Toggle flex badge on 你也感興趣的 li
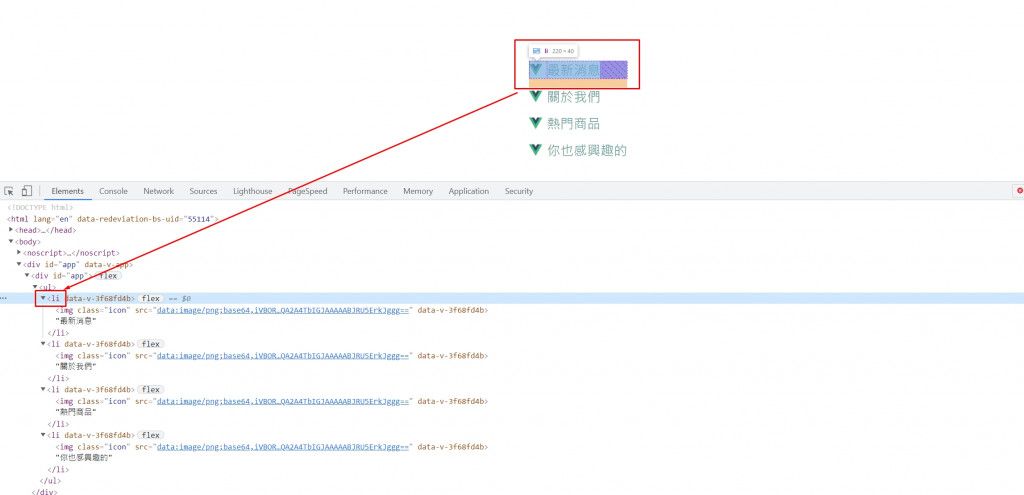This screenshot has height=495, width=1024. click(151, 435)
